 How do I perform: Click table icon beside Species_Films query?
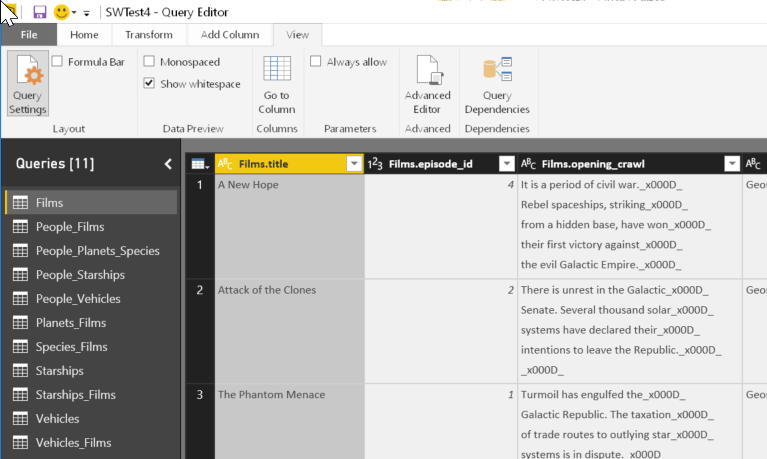point(20,346)
